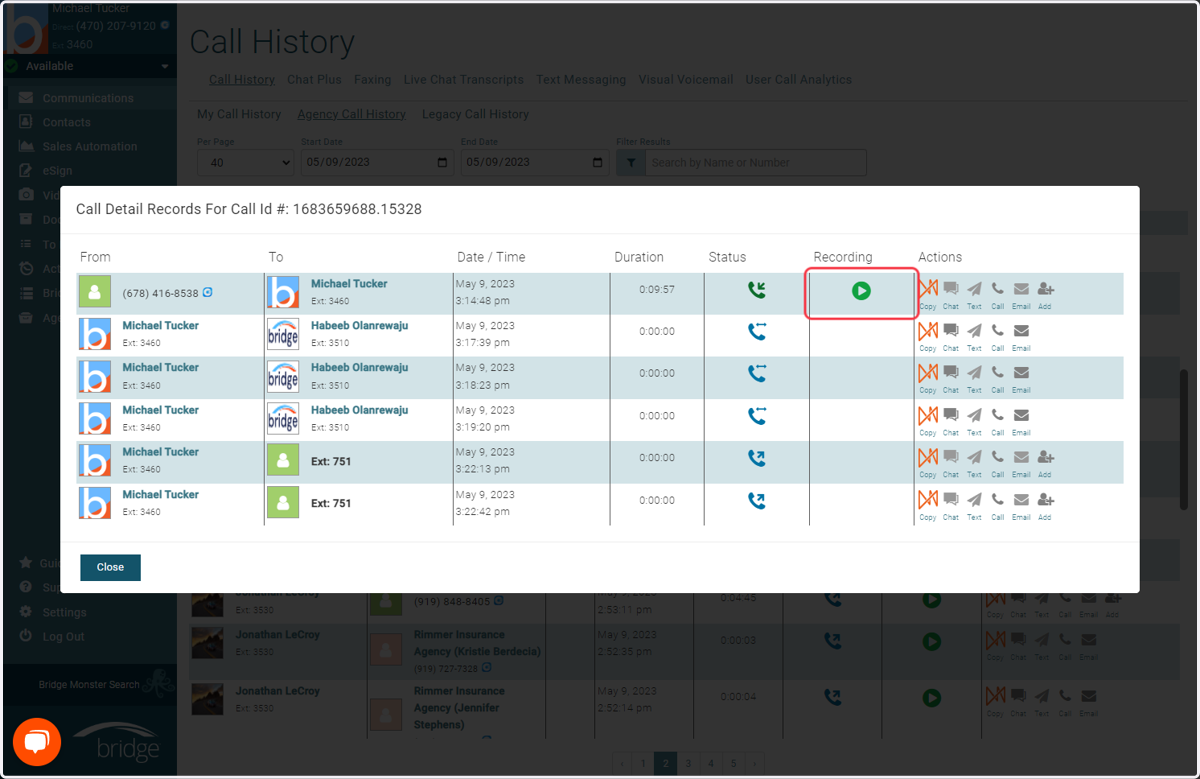Select Legacy Call History sub-tab

(475, 115)
